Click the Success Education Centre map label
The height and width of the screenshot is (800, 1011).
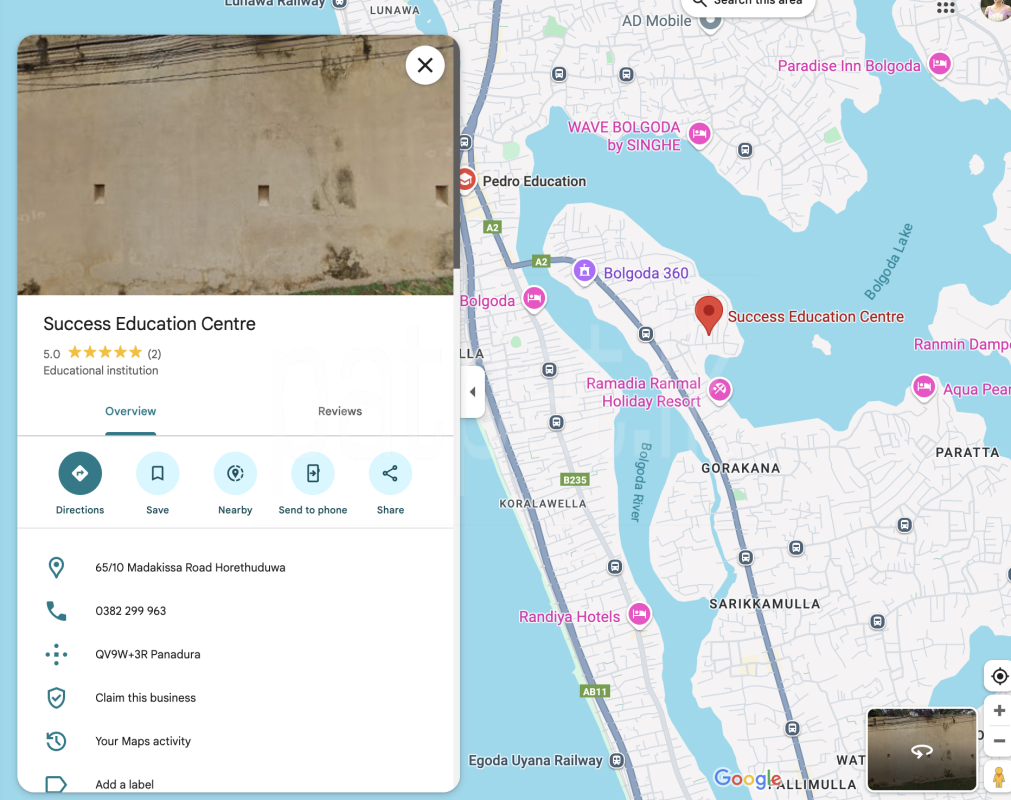(816, 317)
